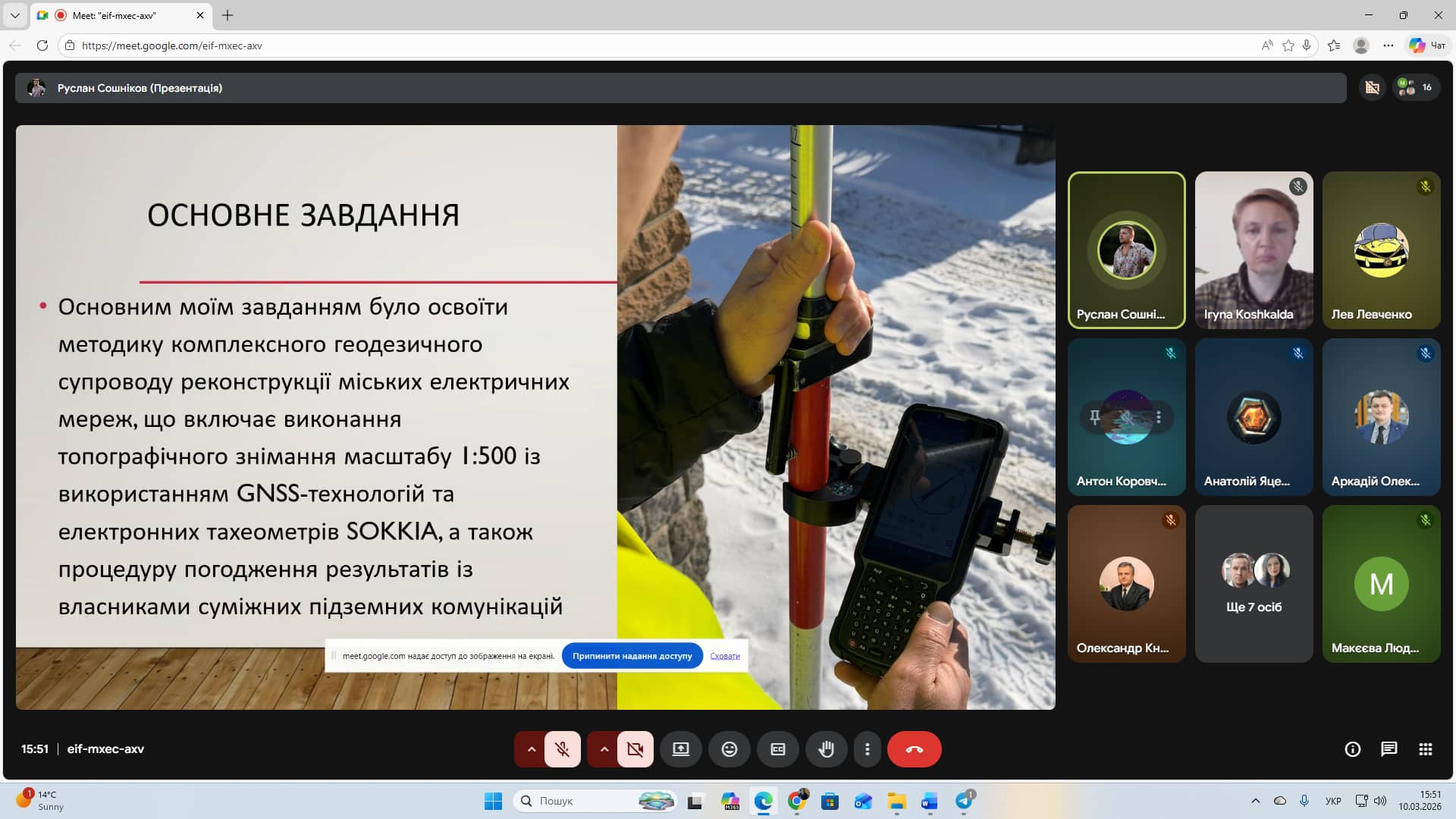Click the Ще 7 осіб participants tile

pos(1254,584)
